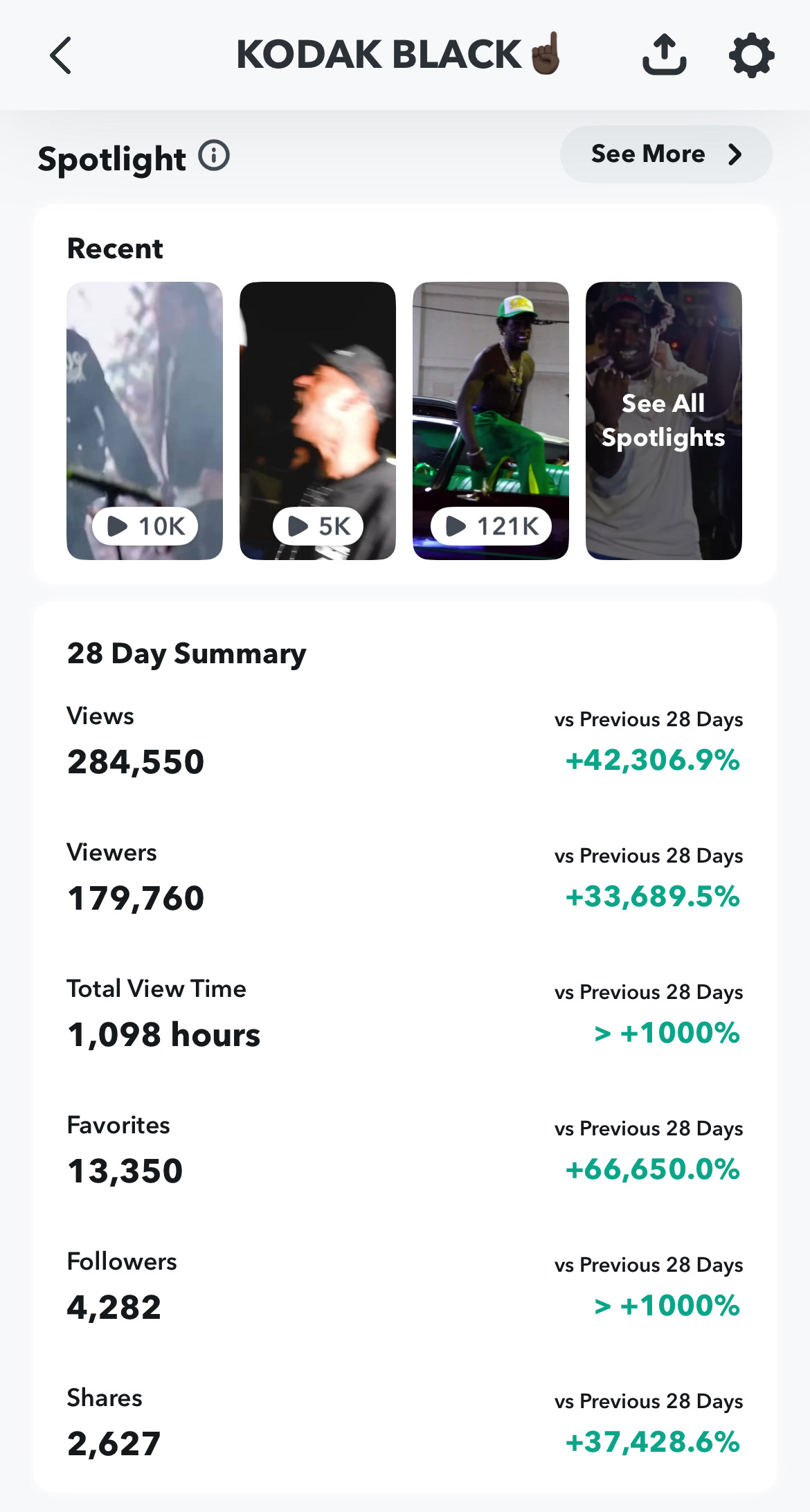Tap the Shares +37,428.6% change

pos(653,1442)
